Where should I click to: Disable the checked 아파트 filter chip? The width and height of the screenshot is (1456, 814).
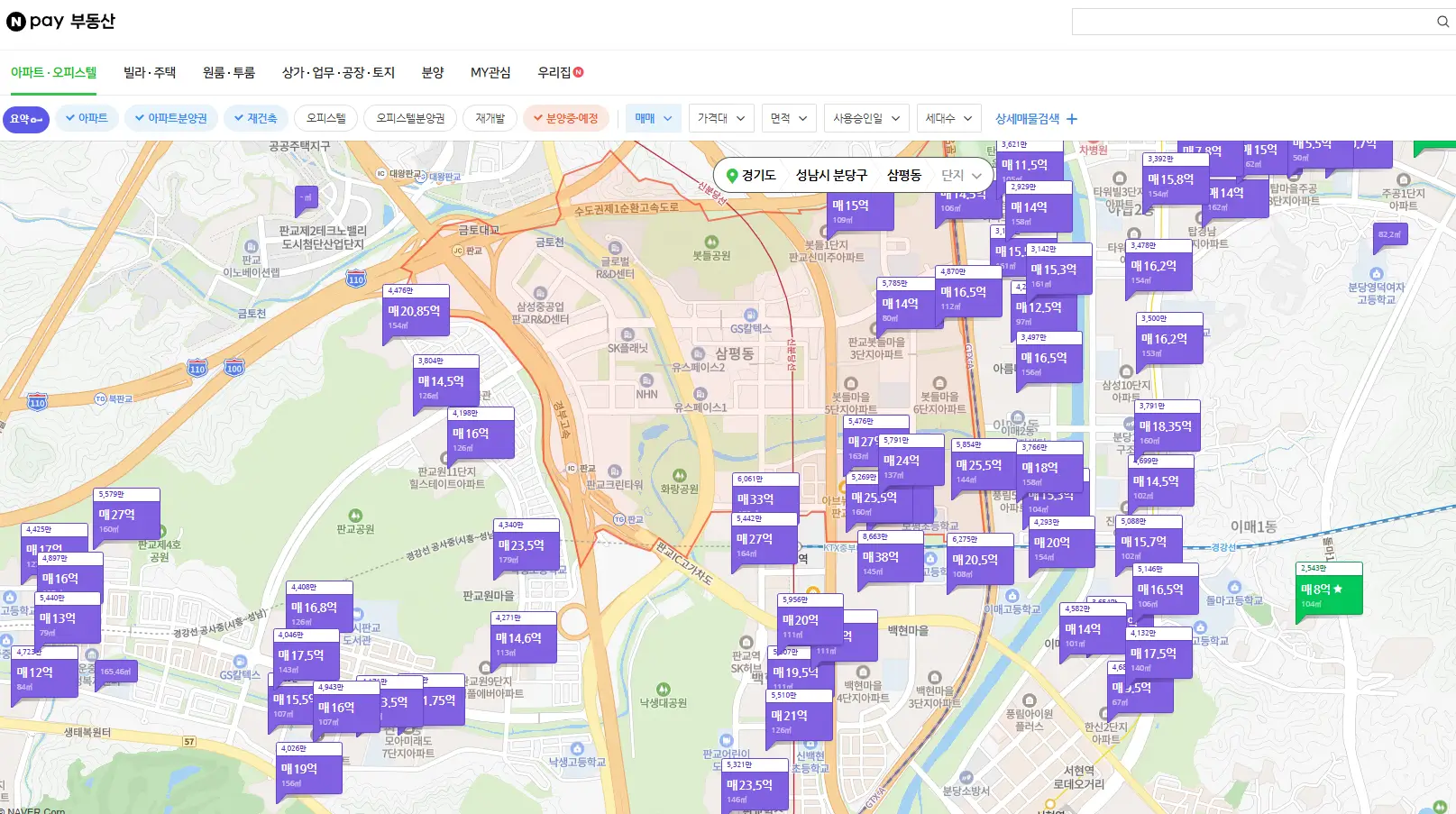87,118
